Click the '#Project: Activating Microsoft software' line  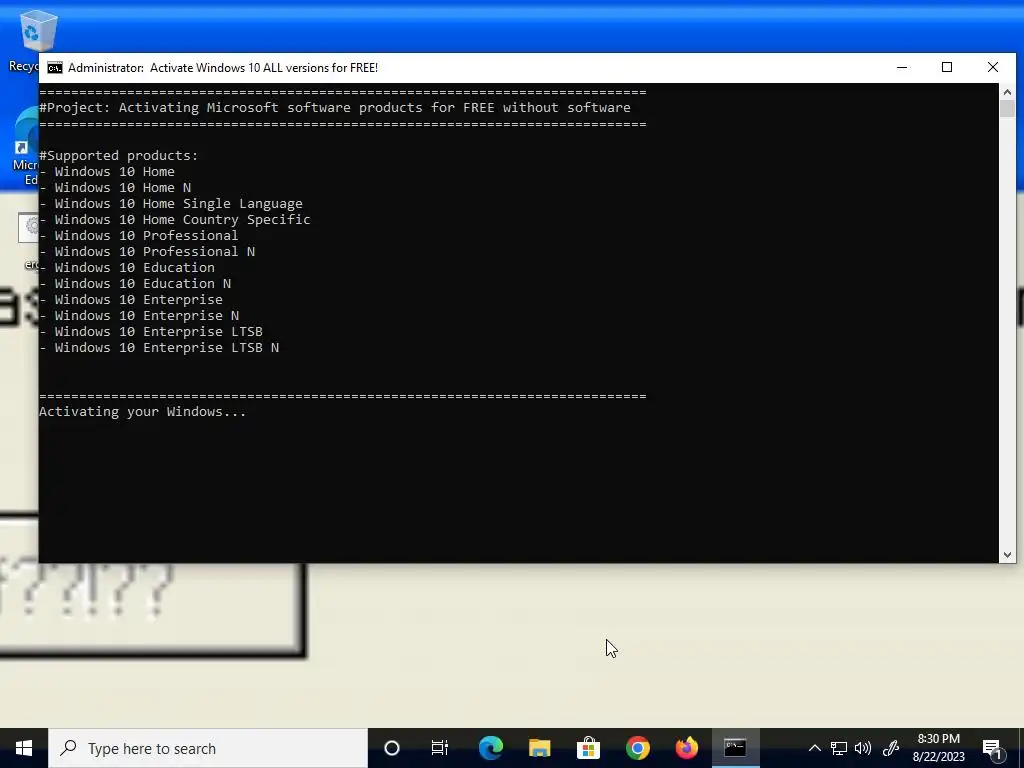(335, 107)
